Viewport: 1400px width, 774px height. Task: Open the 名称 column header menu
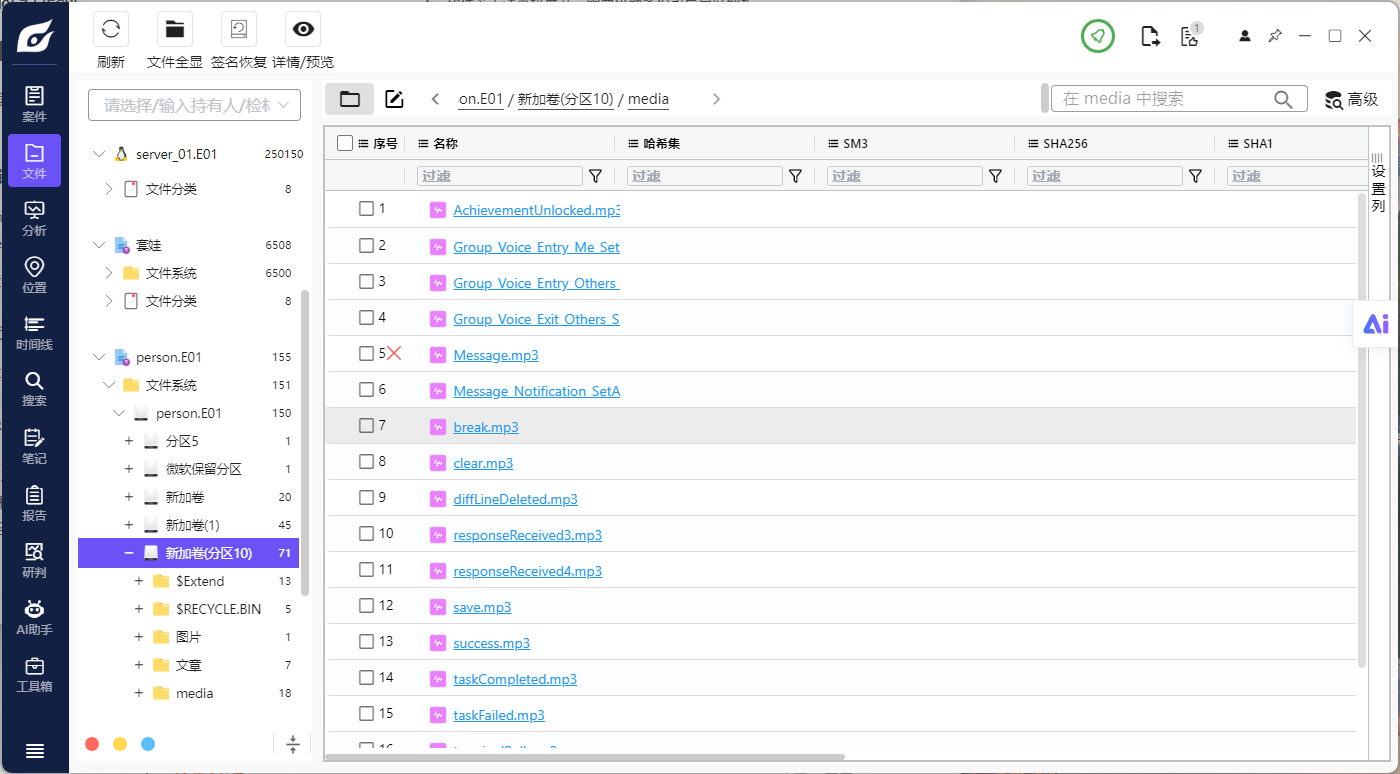click(x=423, y=144)
